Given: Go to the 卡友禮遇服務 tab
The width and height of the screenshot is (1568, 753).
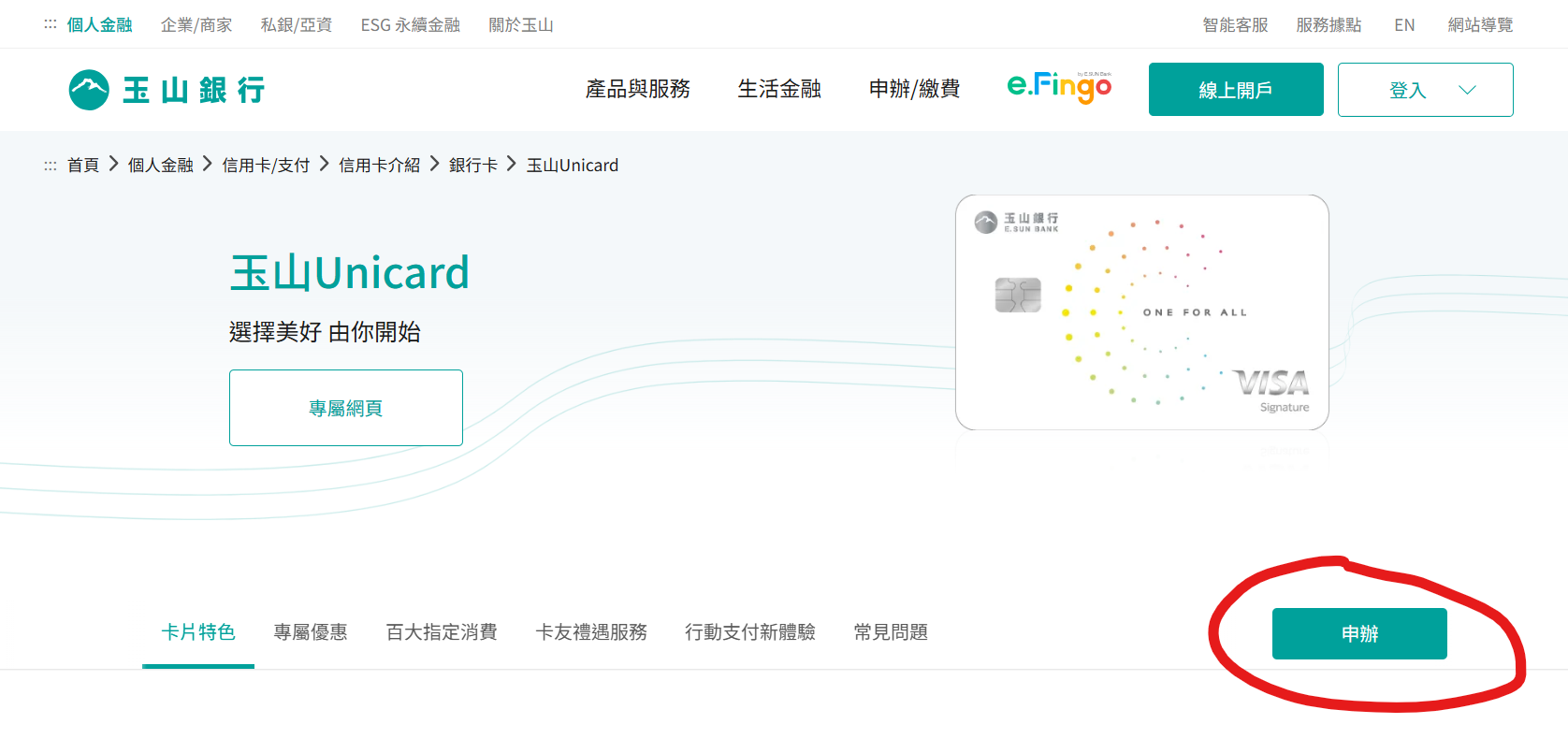Looking at the screenshot, I should pos(591,632).
